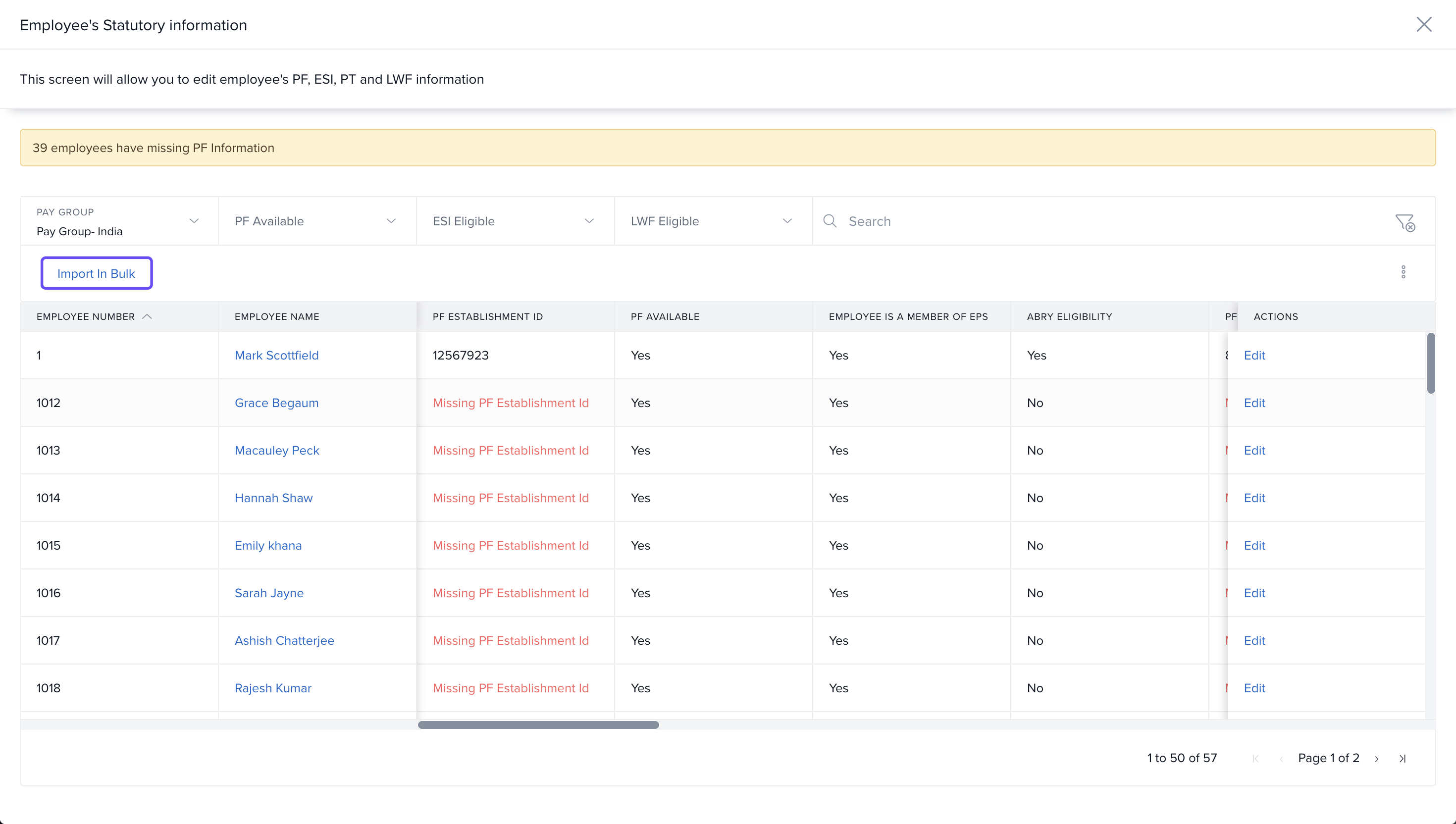The image size is (1456, 824).
Task: Click the Import In Bulk button
Action: [x=96, y=273]
